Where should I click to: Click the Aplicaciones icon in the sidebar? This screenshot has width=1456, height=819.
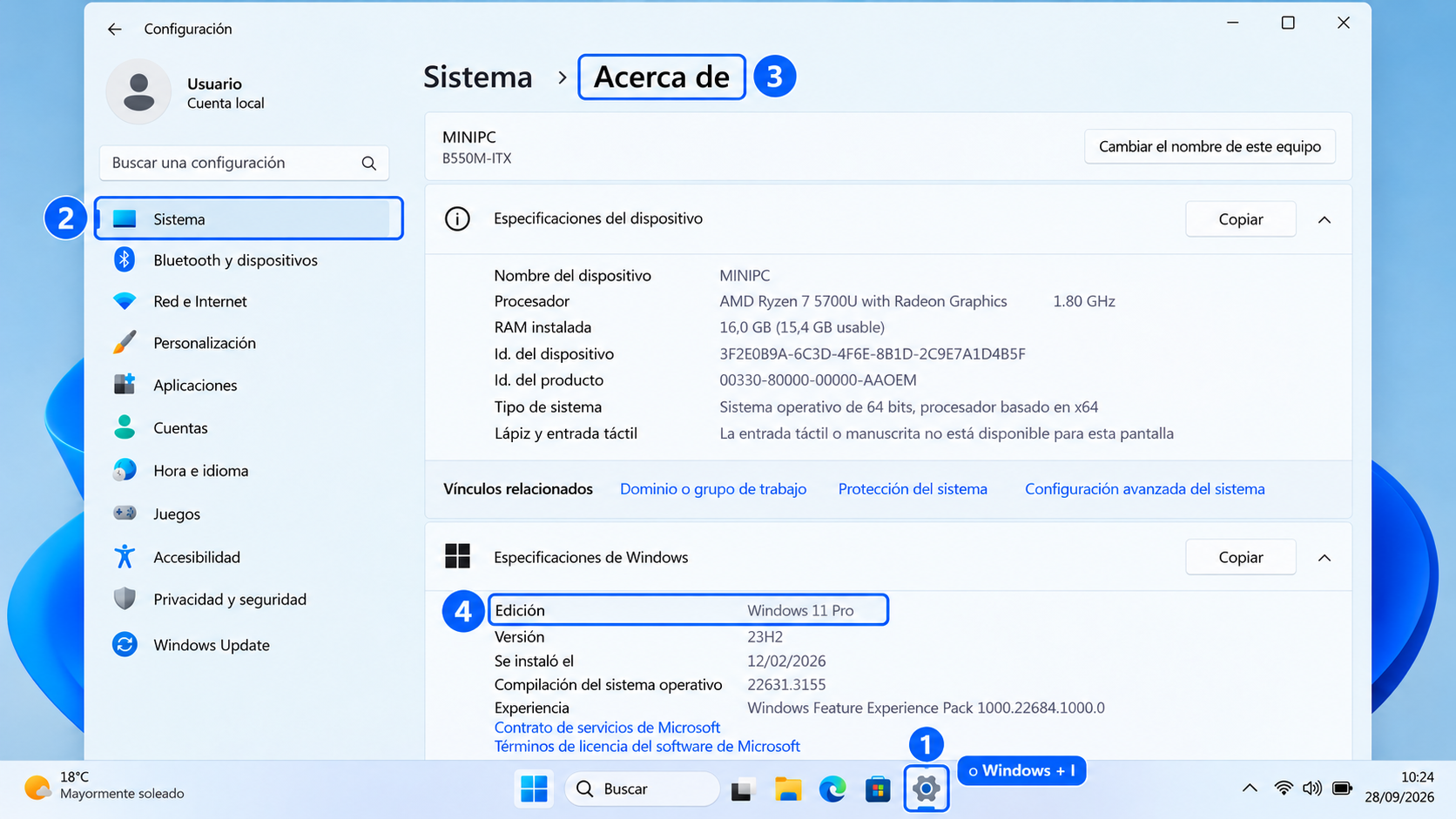coord(125,384)
